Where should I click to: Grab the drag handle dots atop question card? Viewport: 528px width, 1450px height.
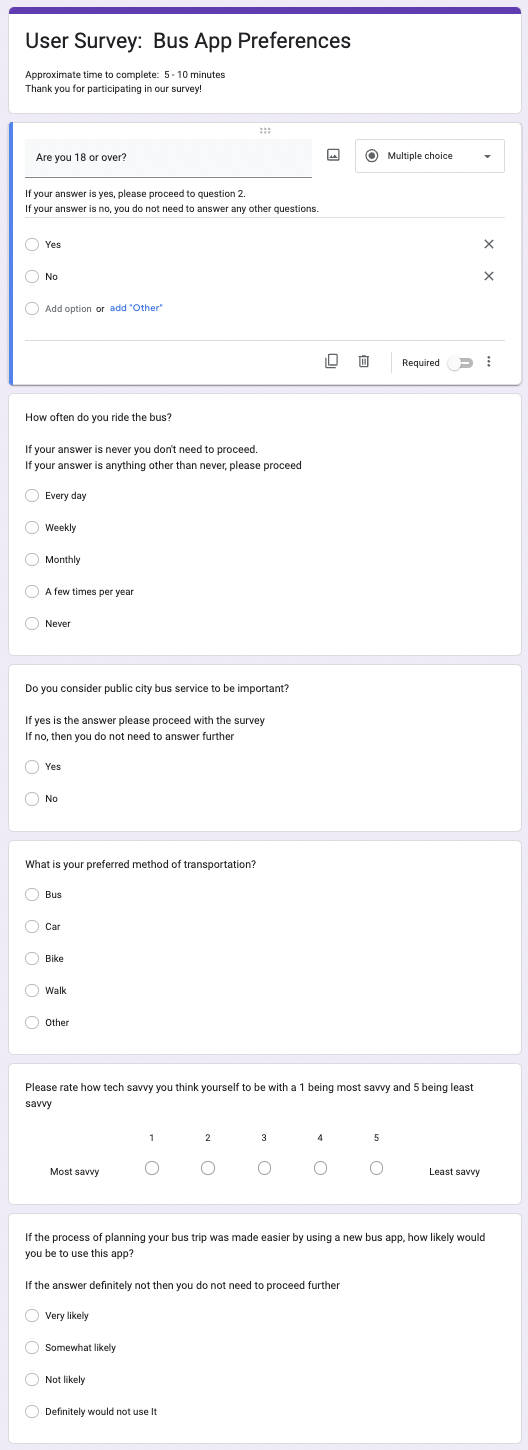click(265, 131)
